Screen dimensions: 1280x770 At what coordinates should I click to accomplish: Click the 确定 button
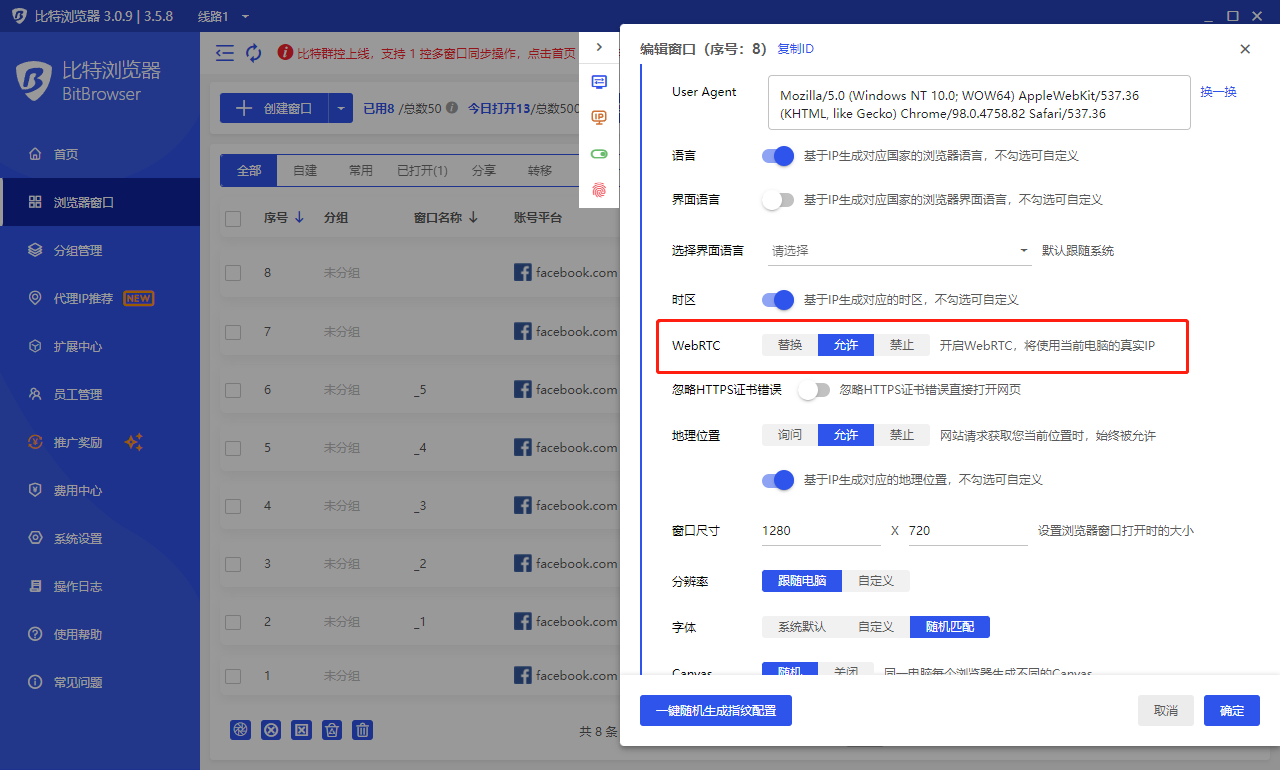pos(1232,710)
